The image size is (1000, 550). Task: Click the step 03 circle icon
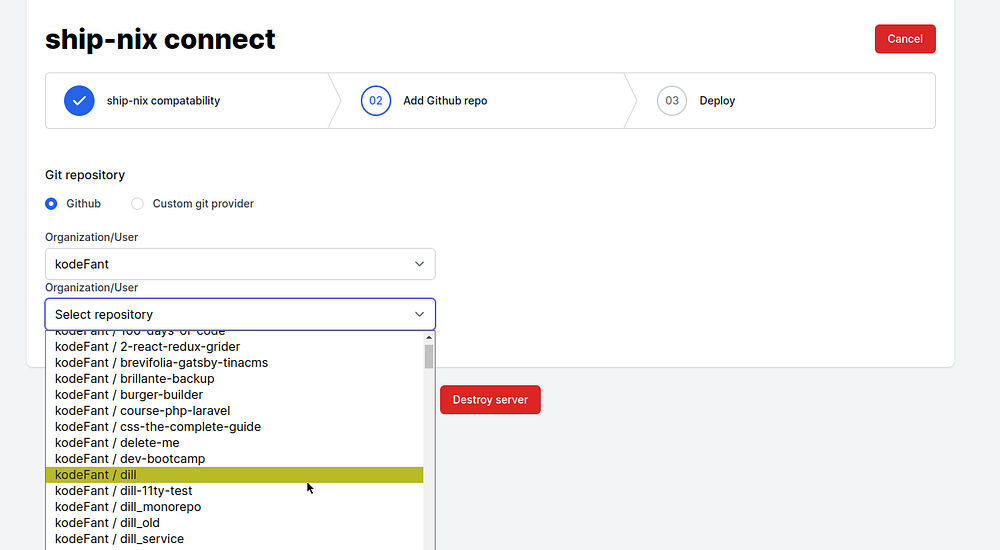tap(672, 101)
